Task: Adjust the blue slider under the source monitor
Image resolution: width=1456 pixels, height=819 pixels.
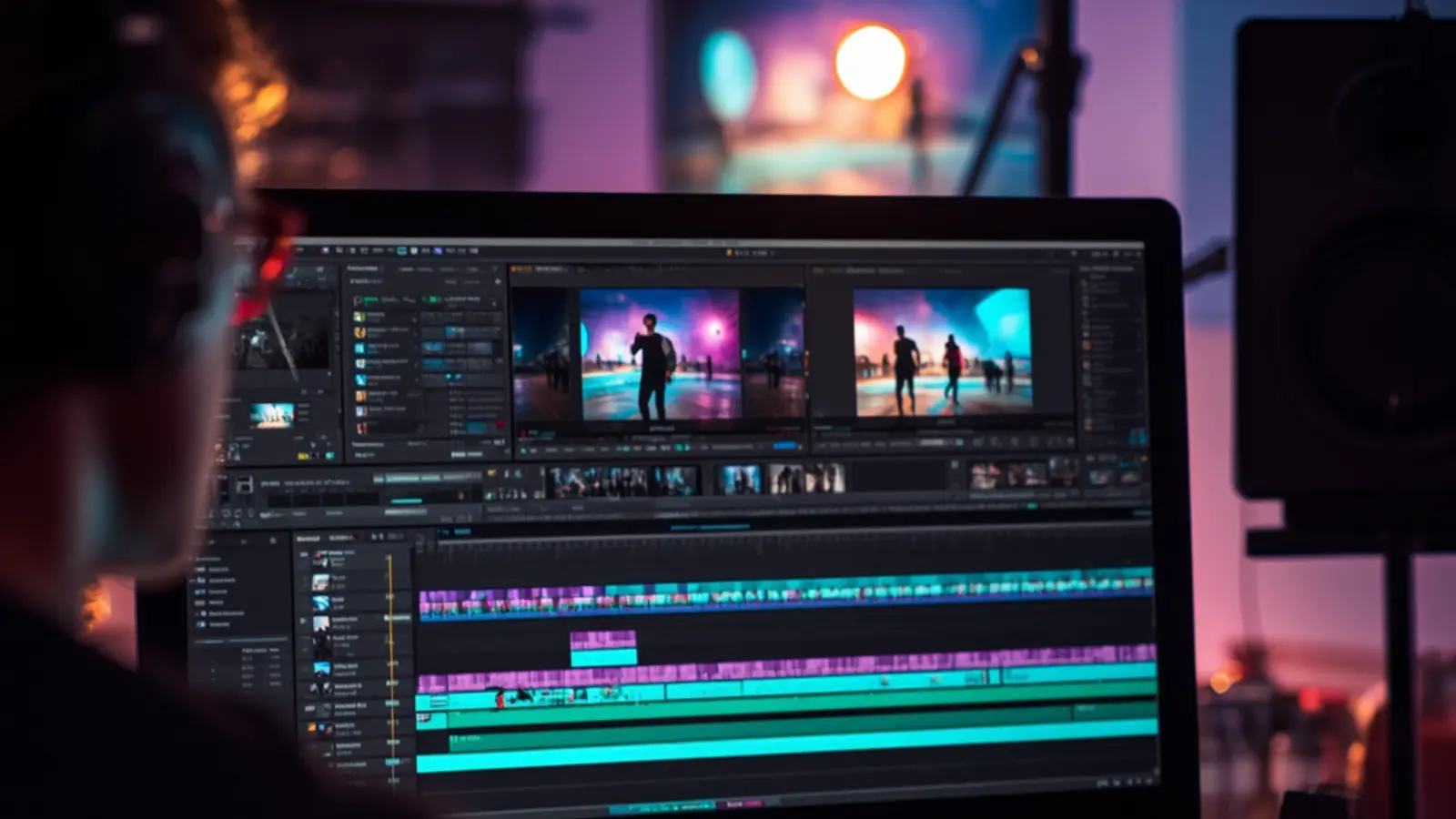Action: pos(784,446)
